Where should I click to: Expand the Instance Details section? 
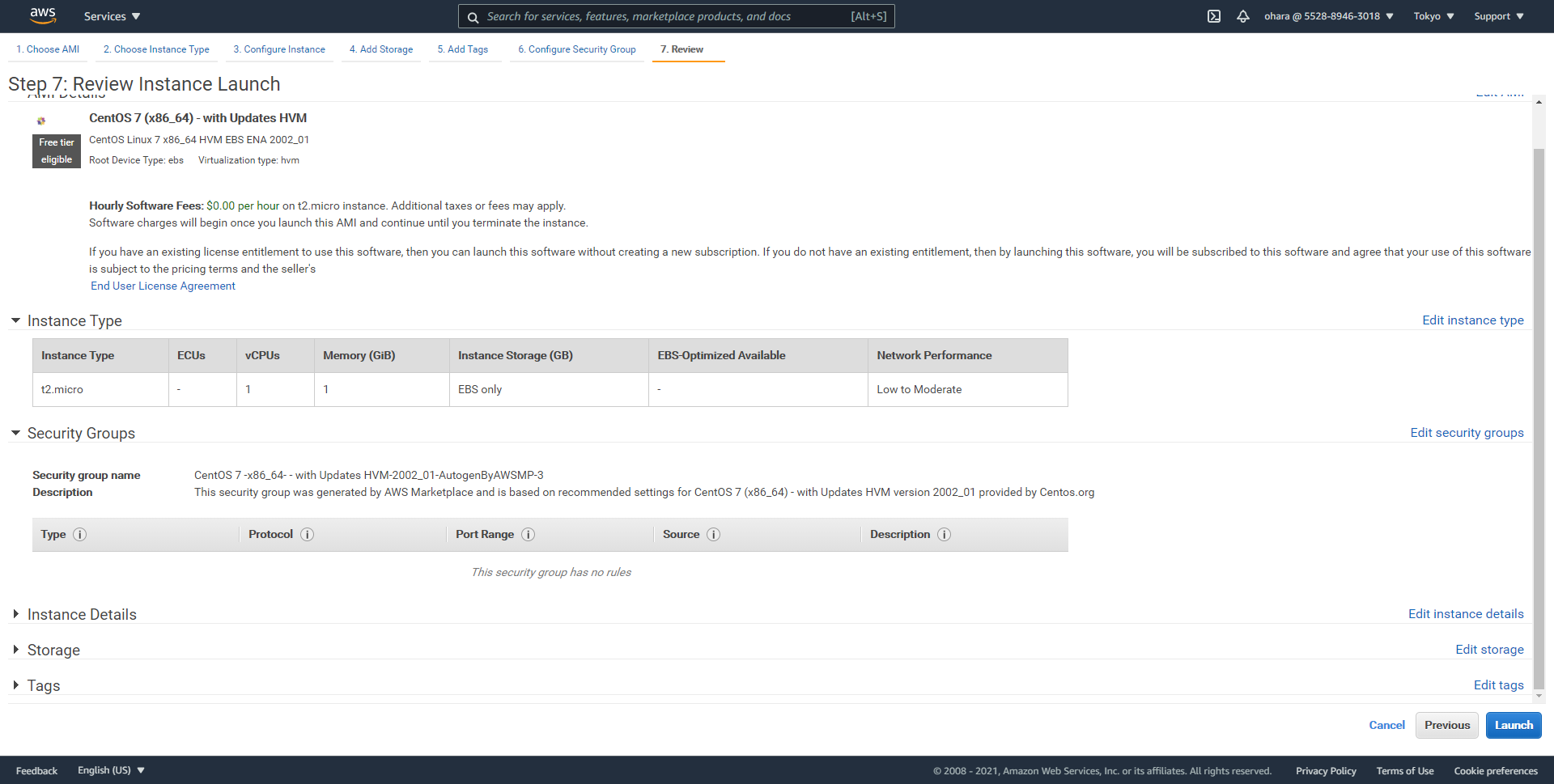[15, 614]
